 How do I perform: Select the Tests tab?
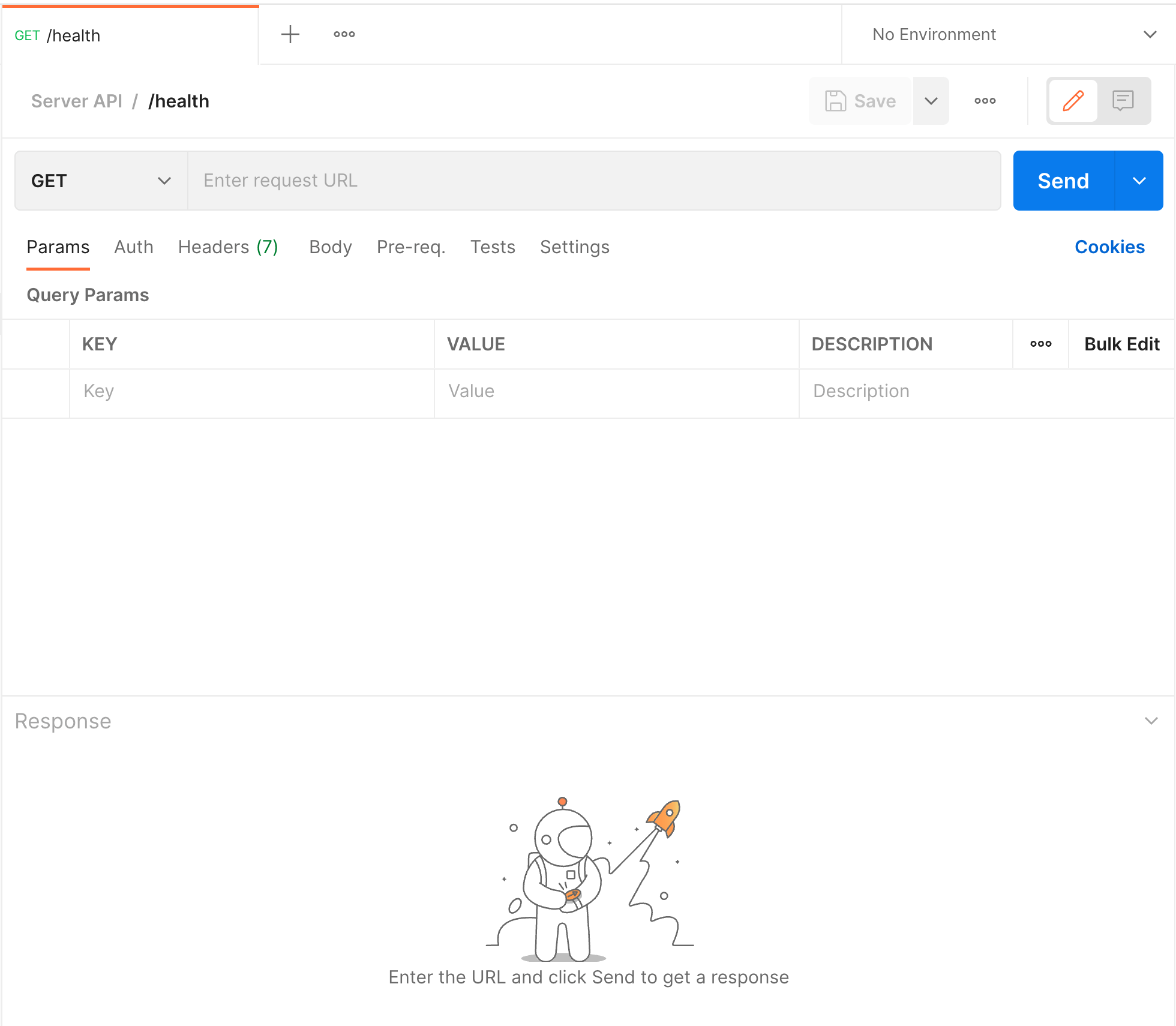click(492, 247)
